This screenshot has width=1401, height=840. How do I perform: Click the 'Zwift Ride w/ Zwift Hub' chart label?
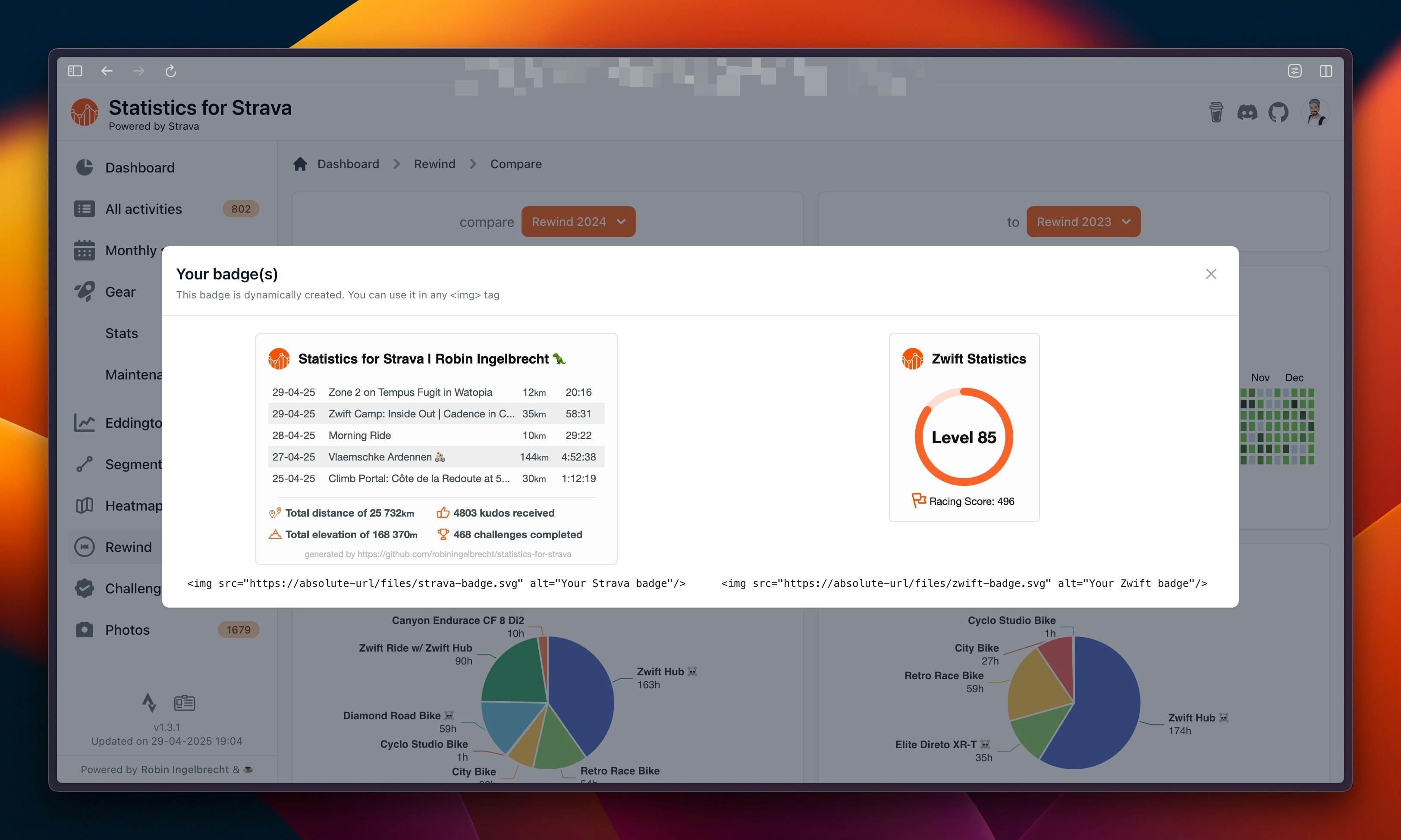415,648
